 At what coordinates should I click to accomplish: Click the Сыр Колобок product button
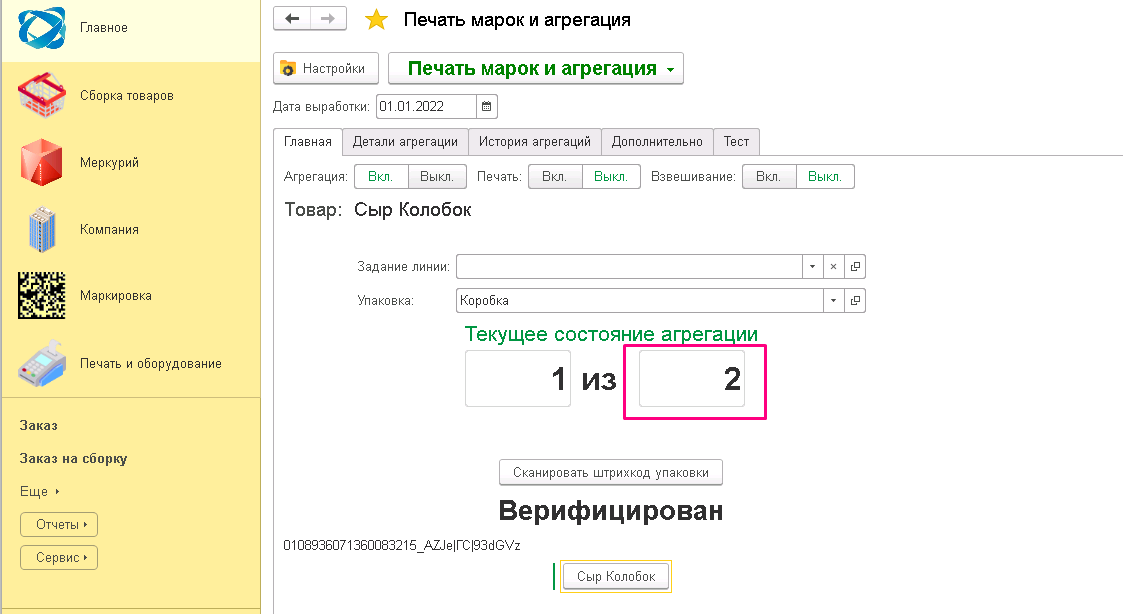(x=616, y=577)
